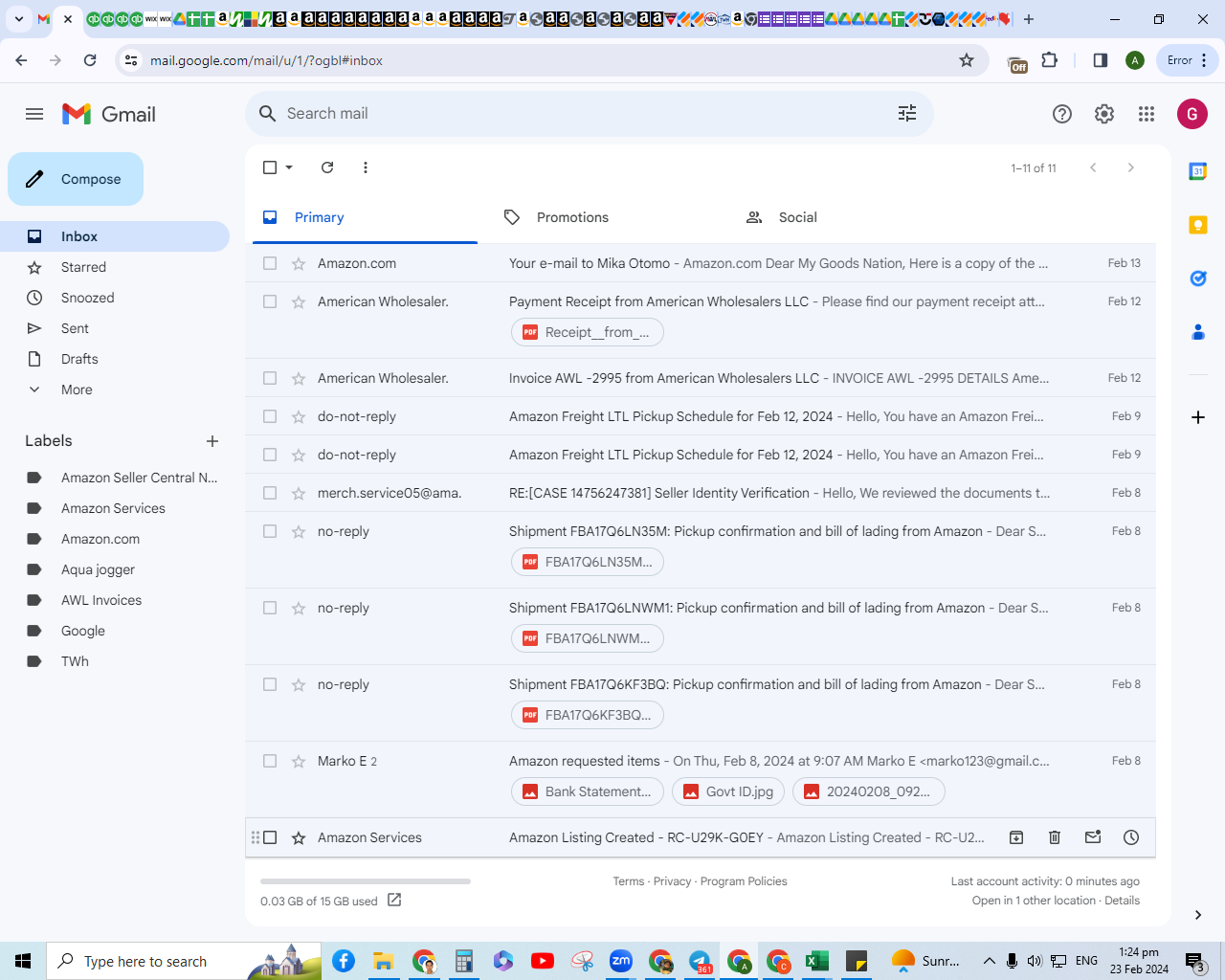Viewport: 1225px width, 980px height.
Task: Open Excel from the taskbar
Action: point(817,961)
